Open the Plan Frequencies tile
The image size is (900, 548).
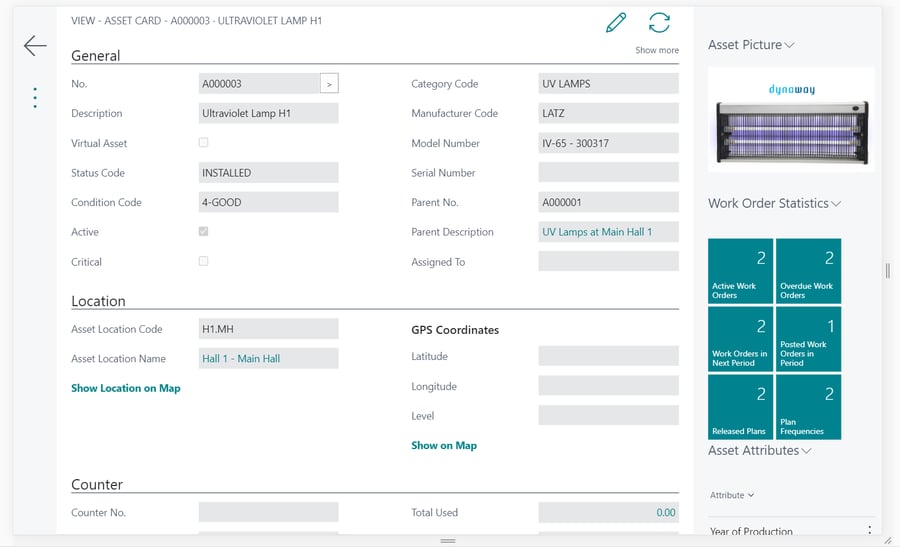pos(808,407)
